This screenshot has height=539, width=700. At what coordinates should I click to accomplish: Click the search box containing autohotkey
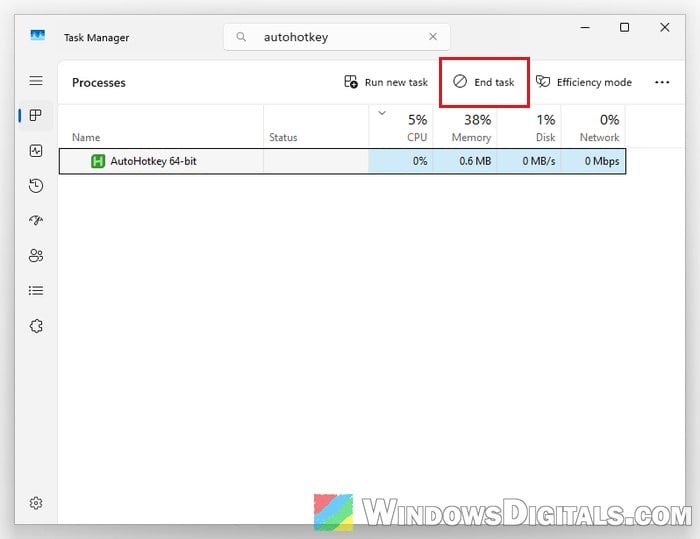point(337,37)
